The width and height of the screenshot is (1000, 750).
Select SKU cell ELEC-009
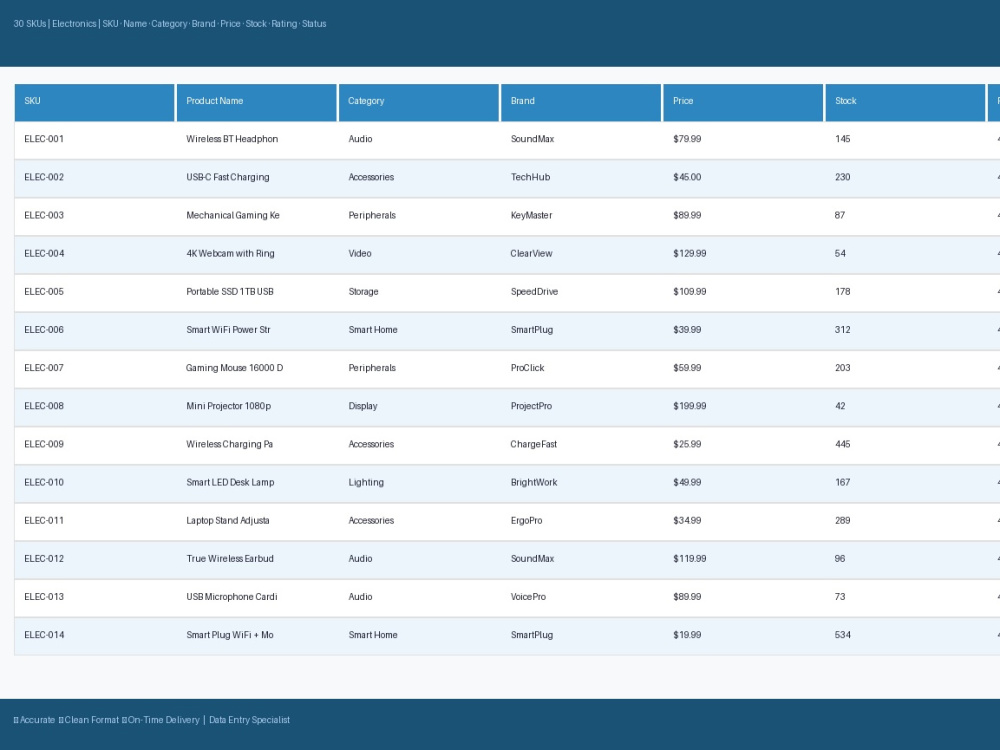(x=94, y=446)
